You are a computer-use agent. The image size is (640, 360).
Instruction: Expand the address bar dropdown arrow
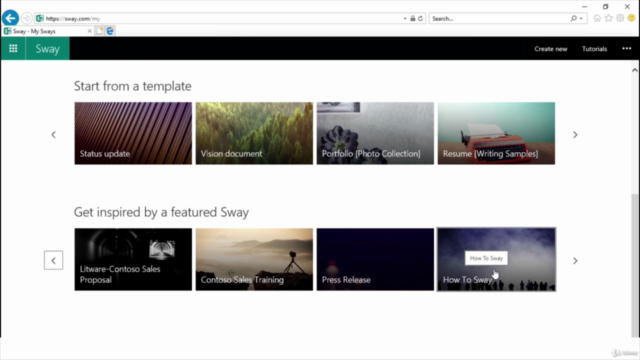click(x=405, y=19)
